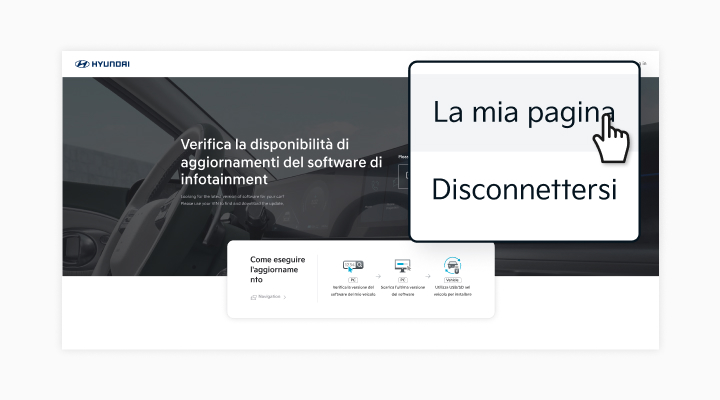720x400 pixels.
Task: Click the download latest software monitor icon
Action: click(x=402, y=266)
